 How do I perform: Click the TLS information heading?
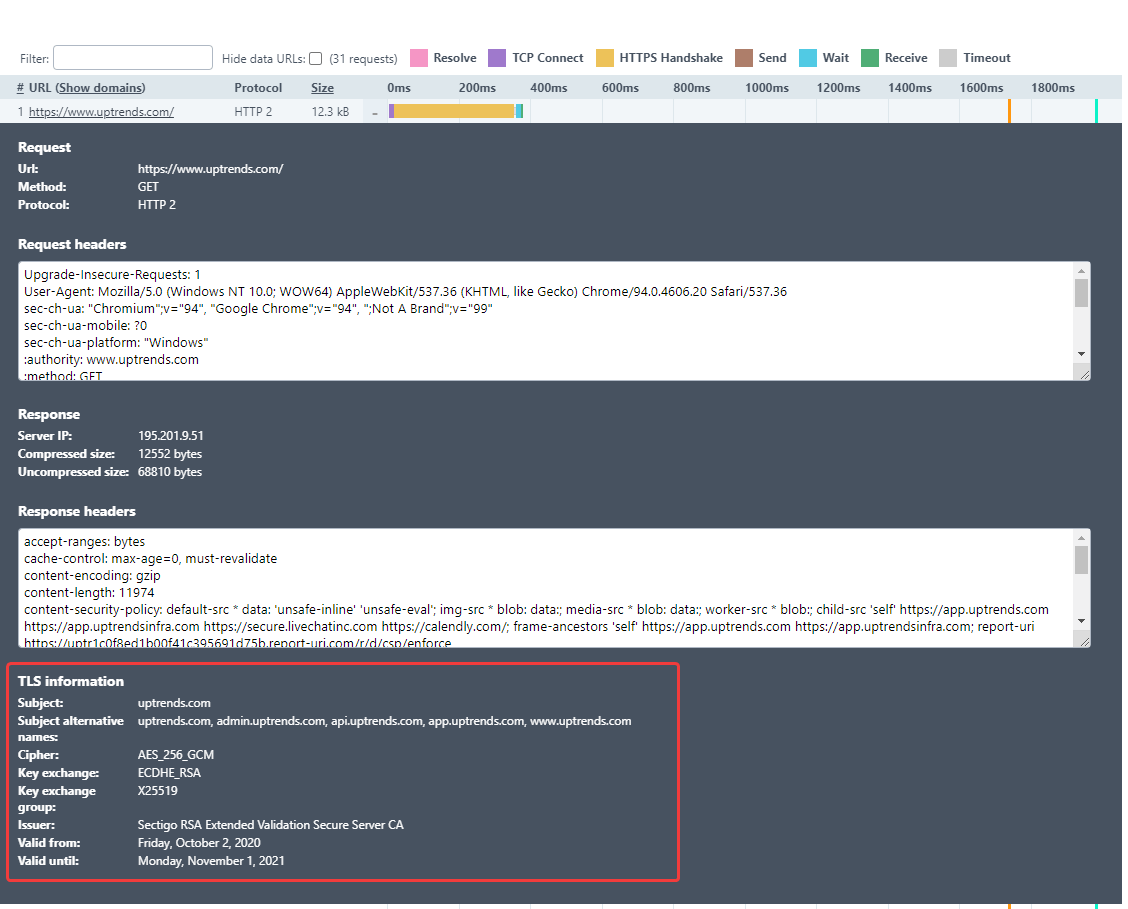(70, 681)
